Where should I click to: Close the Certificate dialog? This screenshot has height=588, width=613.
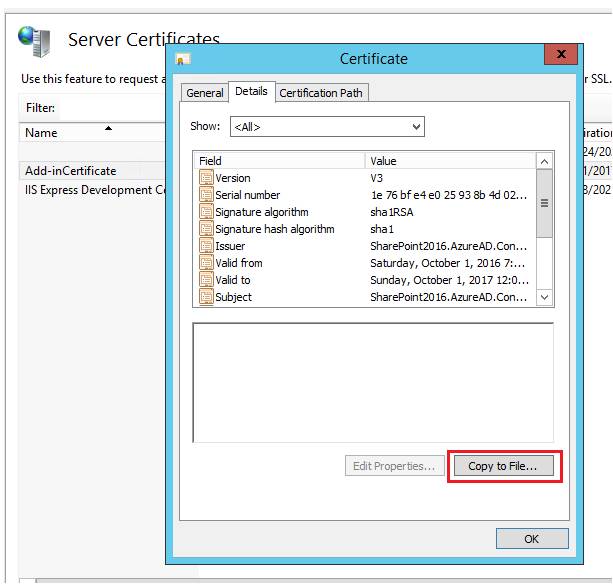pos(561,54)
